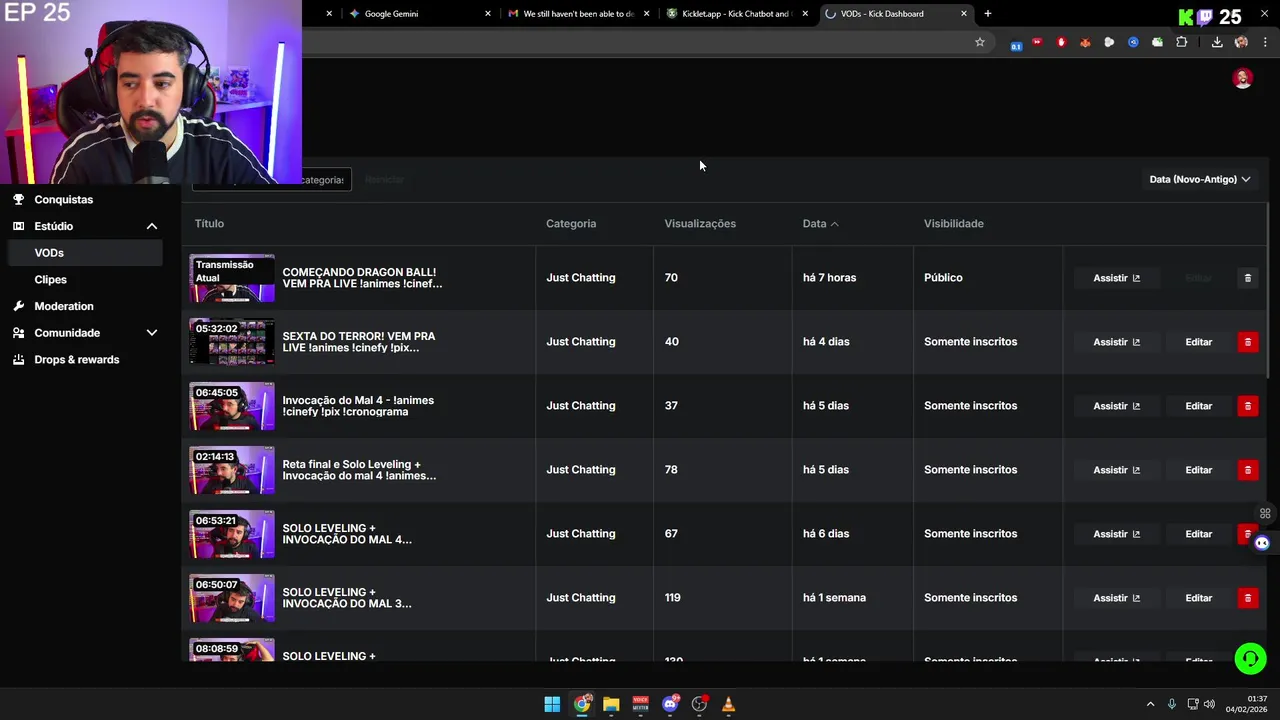The height and width of the screenshot is (720, 1280).
Task: Expand the Comunidade sidebar section
Action: [152, 333]
